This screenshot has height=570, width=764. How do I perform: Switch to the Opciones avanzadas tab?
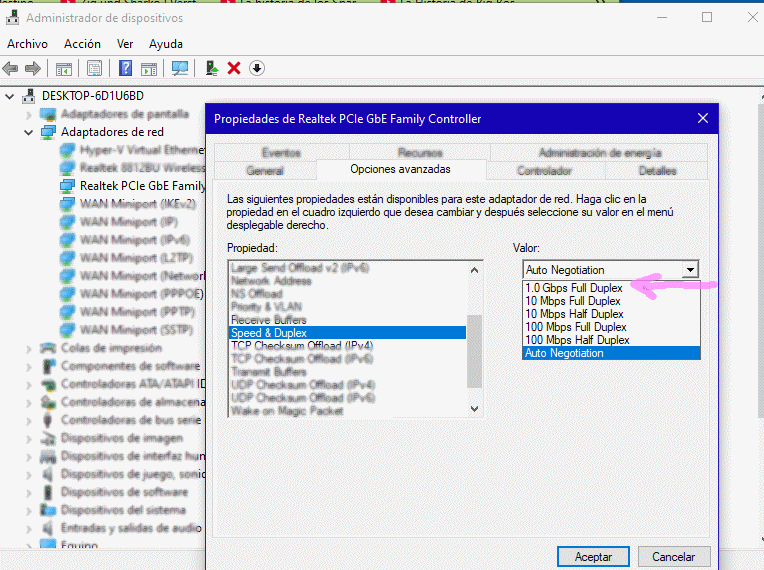pos(401,169)
